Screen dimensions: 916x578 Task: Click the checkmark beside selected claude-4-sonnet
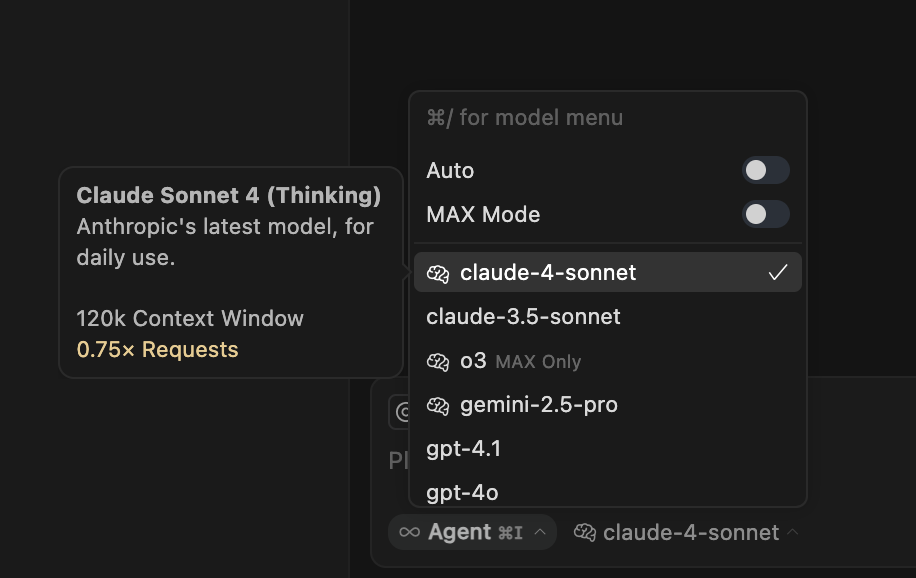click(778, 272)
